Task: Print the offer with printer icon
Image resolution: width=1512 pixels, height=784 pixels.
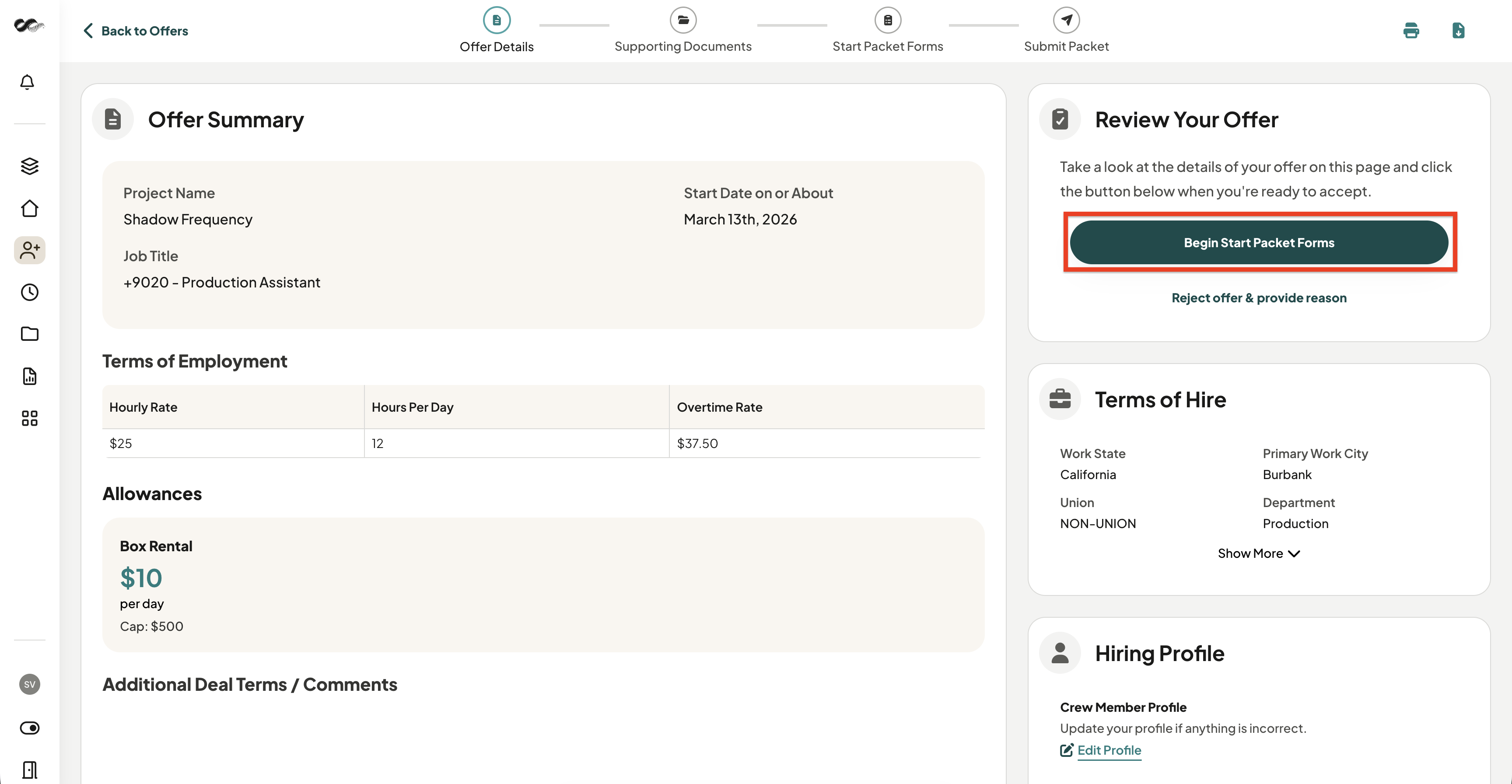Action: click(1411, 31)
